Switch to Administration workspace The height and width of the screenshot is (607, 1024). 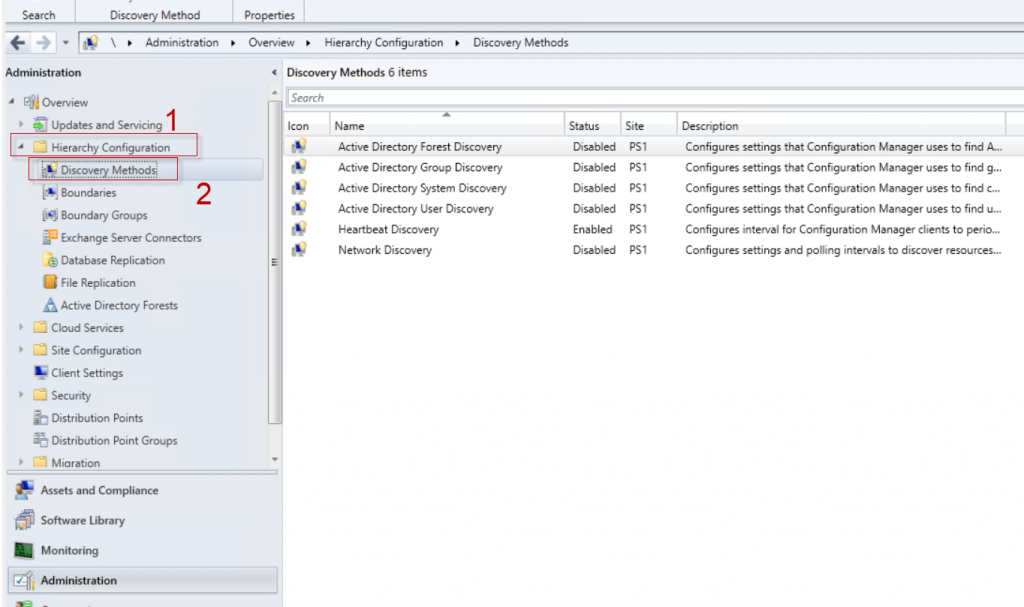pyautogui.click(x=142, y=580)
